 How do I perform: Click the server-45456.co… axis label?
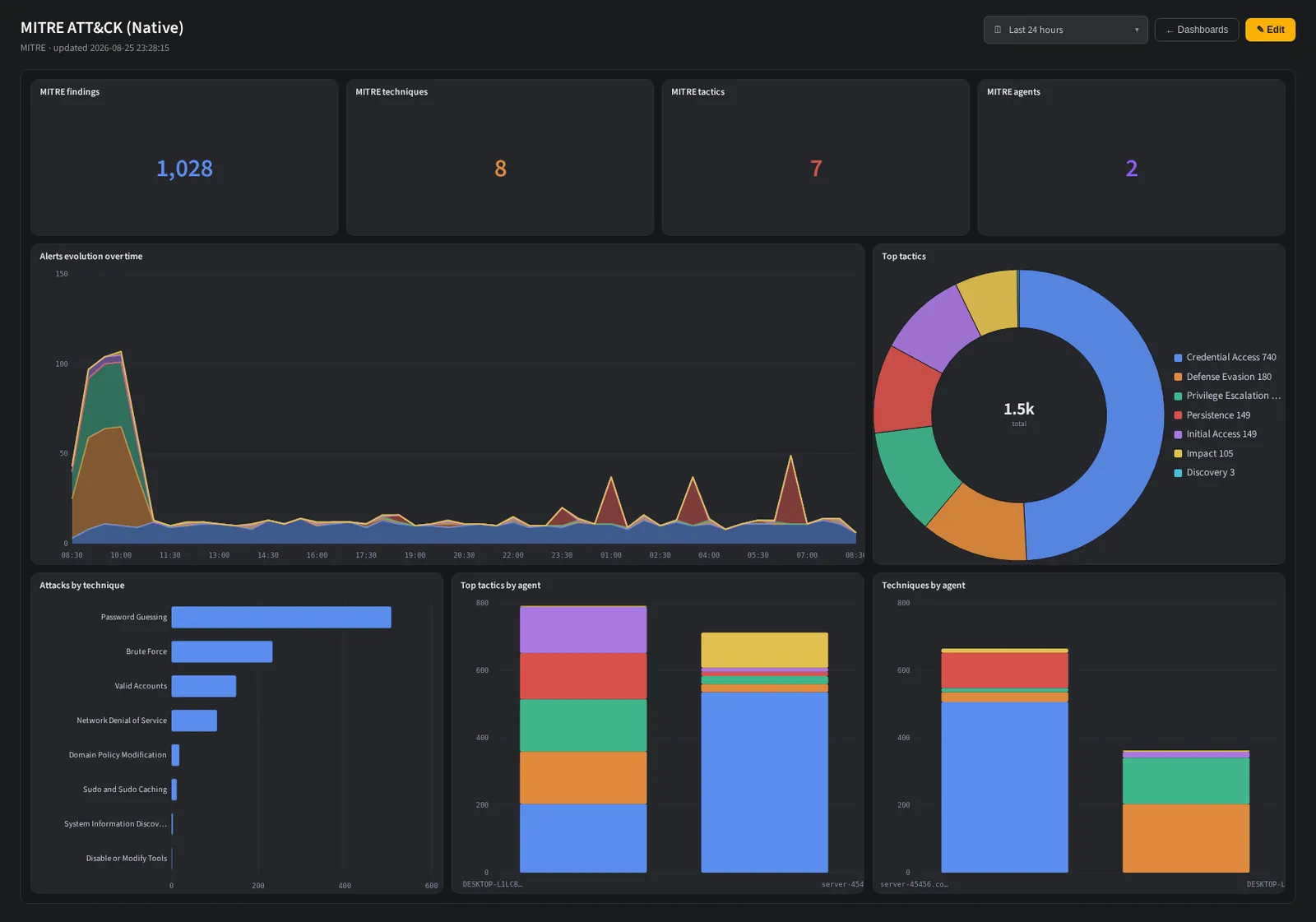pyautogui.click(x=914, y=884)
